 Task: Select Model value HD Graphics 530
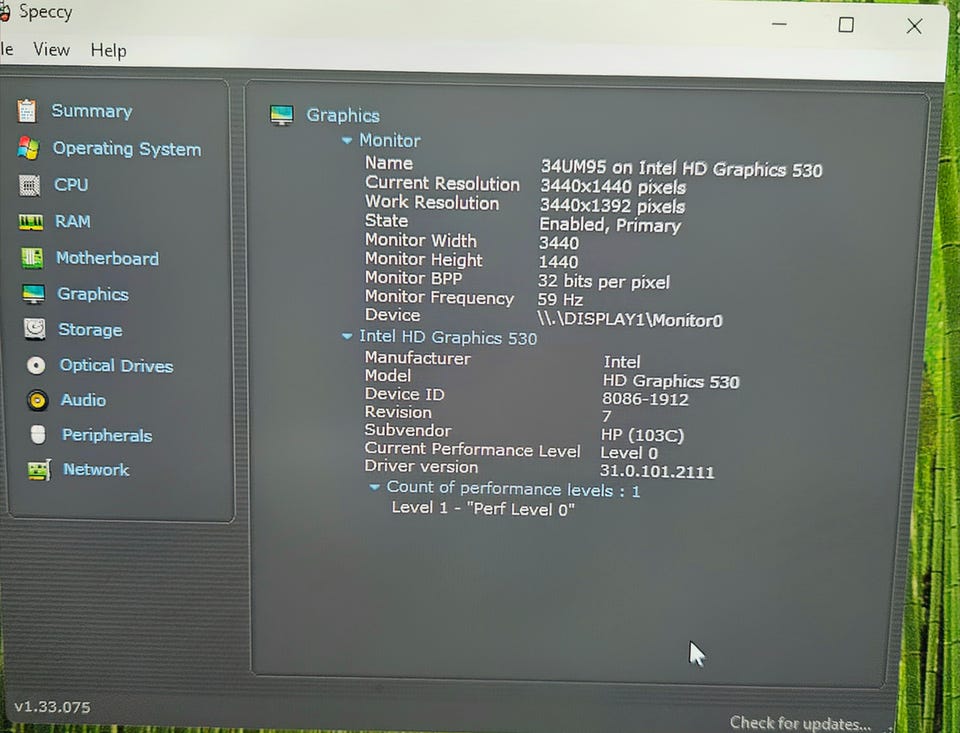tap(670, 381)
